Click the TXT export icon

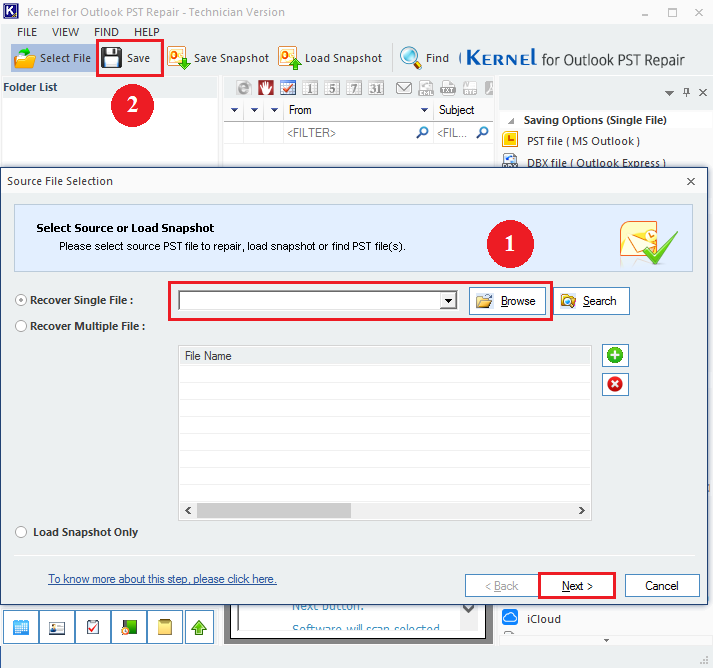pyautogui.click(x=448, y=88)
